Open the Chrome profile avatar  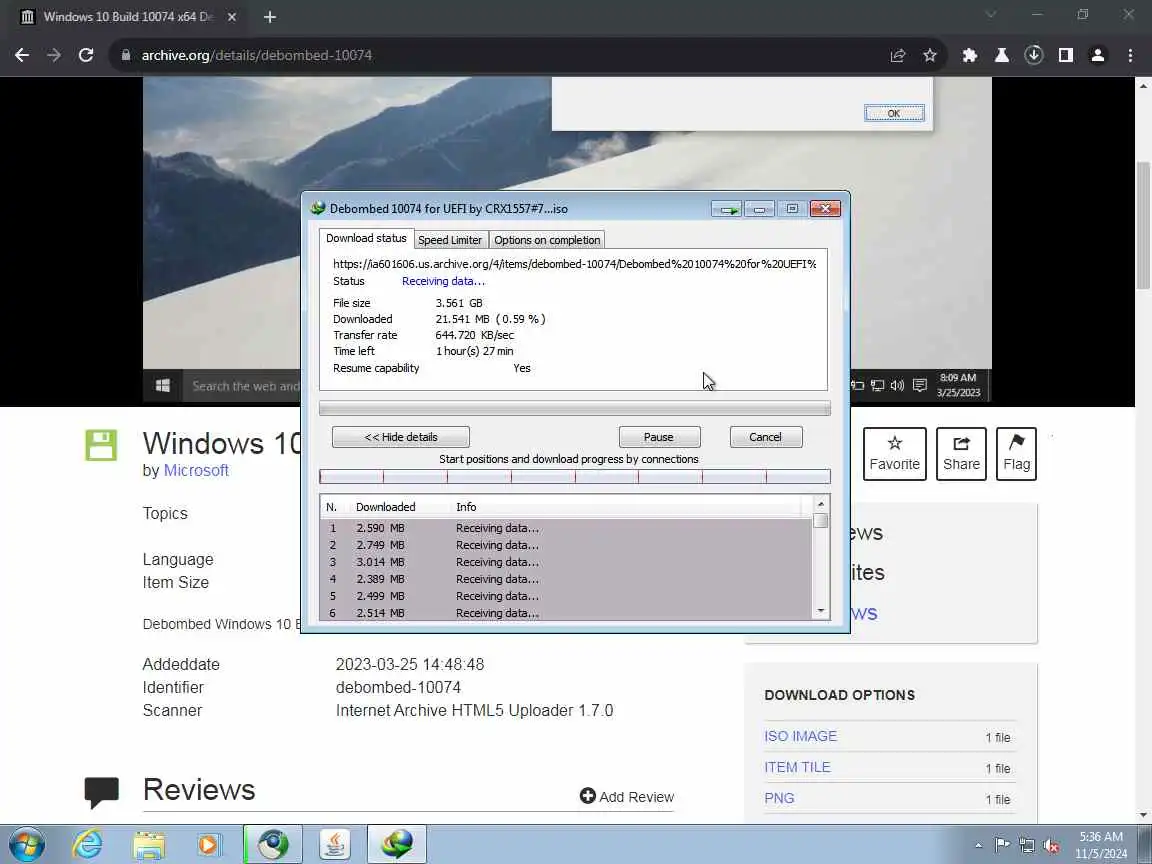point(1098,55)
